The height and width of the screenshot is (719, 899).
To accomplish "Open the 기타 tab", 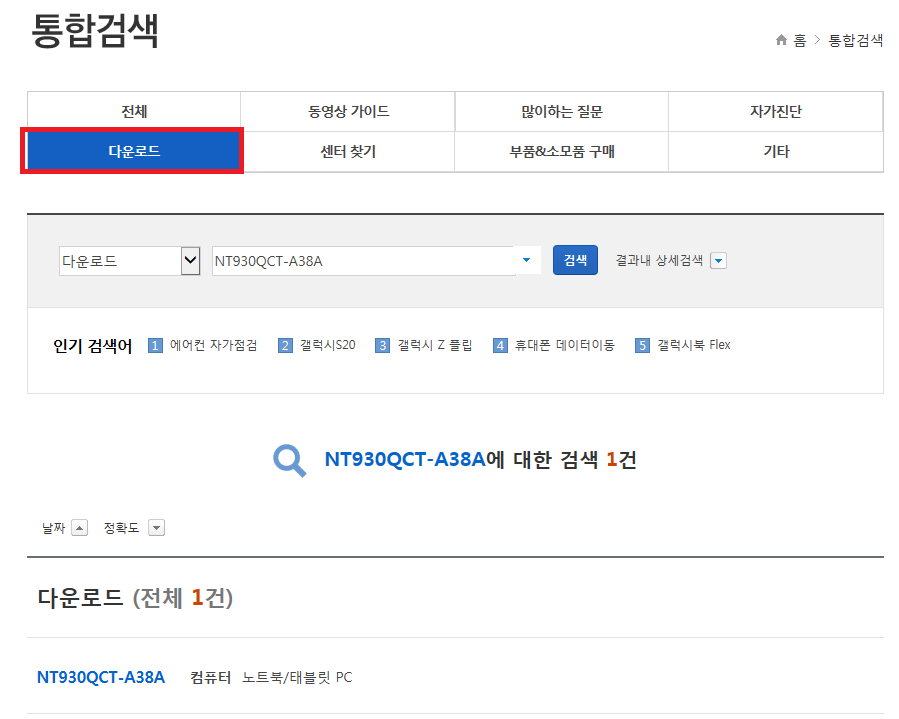I will (776, 151).
